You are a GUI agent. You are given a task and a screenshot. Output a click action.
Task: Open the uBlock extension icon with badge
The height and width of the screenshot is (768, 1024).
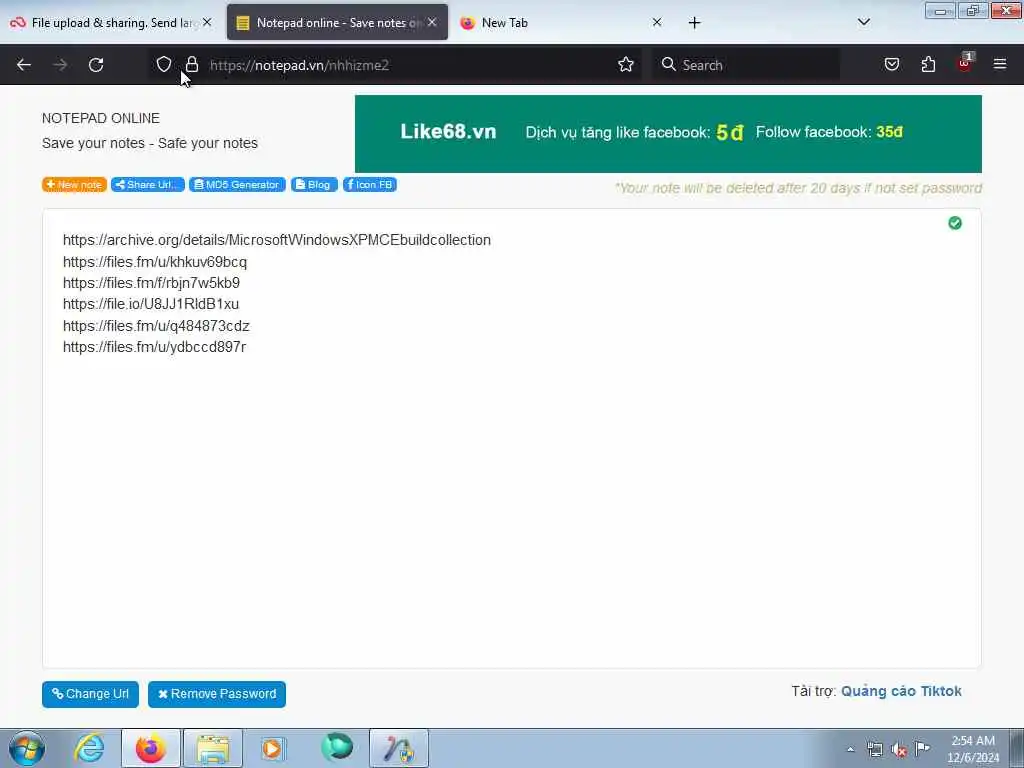click(965, 63)
